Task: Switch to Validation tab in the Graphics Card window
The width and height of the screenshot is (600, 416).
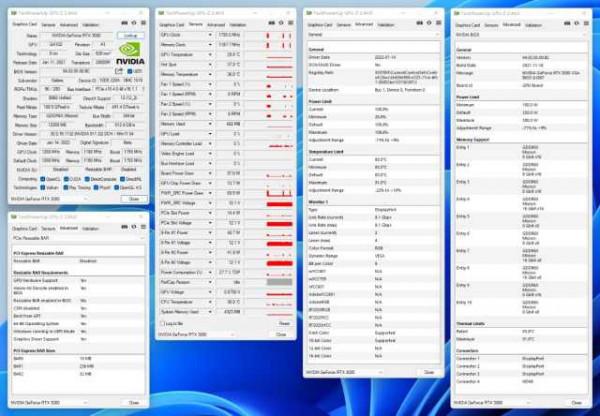Action: [91, 25]
